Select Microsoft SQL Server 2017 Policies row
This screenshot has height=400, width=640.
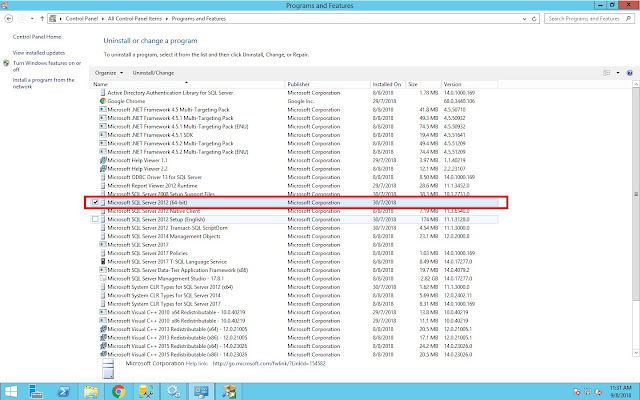tap(294, 253)
